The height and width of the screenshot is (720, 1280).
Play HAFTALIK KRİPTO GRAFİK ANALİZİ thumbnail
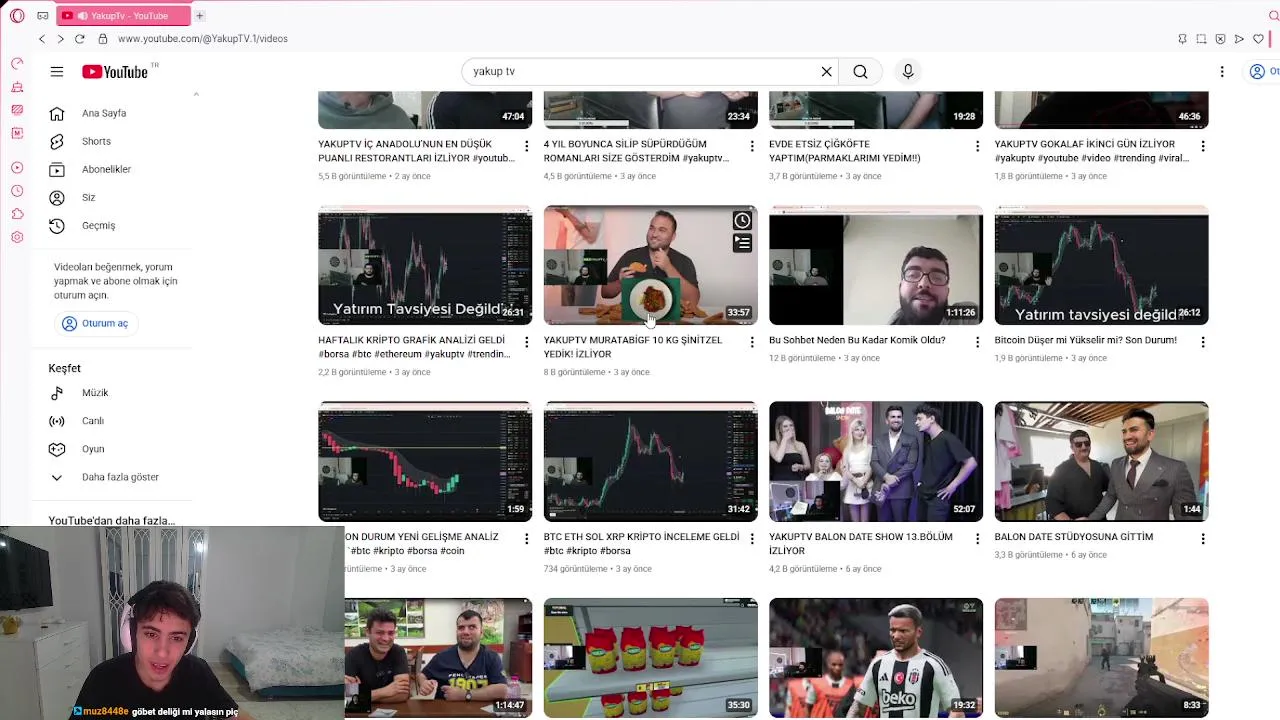coord(425,266)
